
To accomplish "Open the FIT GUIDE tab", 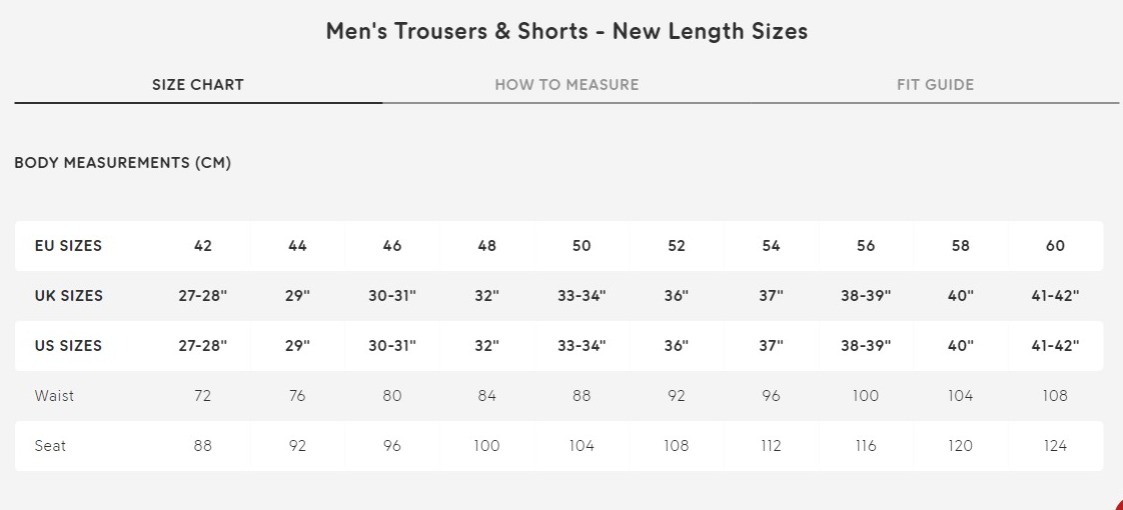I will pos(935,85).
